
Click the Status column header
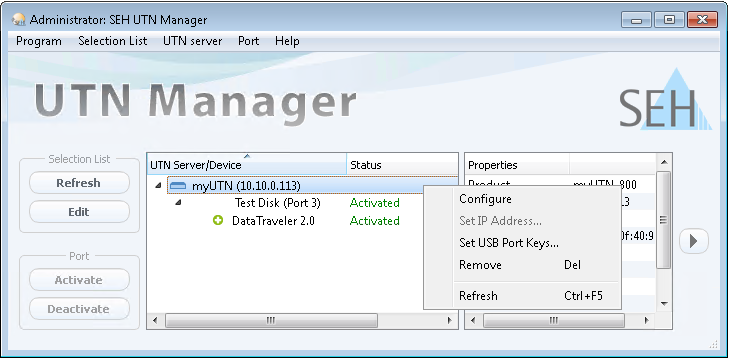(x=402, y=165)
